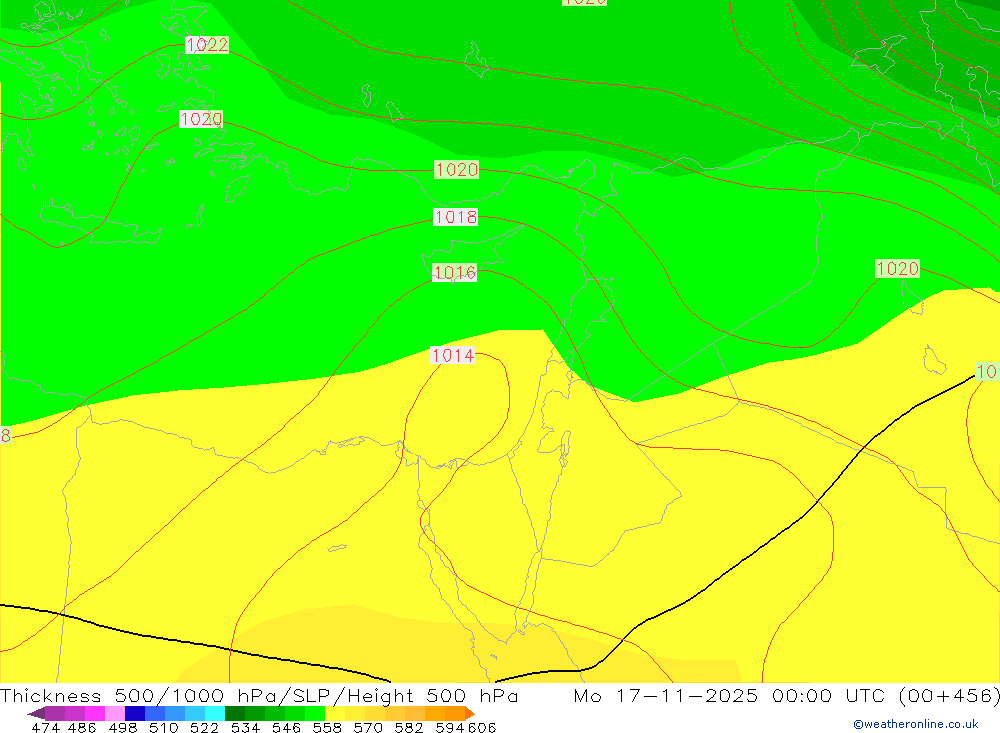The width and height of the screenshot is (1000, 733).
Task: Click the orange right arrow of the legend
Action: (470, 713)
